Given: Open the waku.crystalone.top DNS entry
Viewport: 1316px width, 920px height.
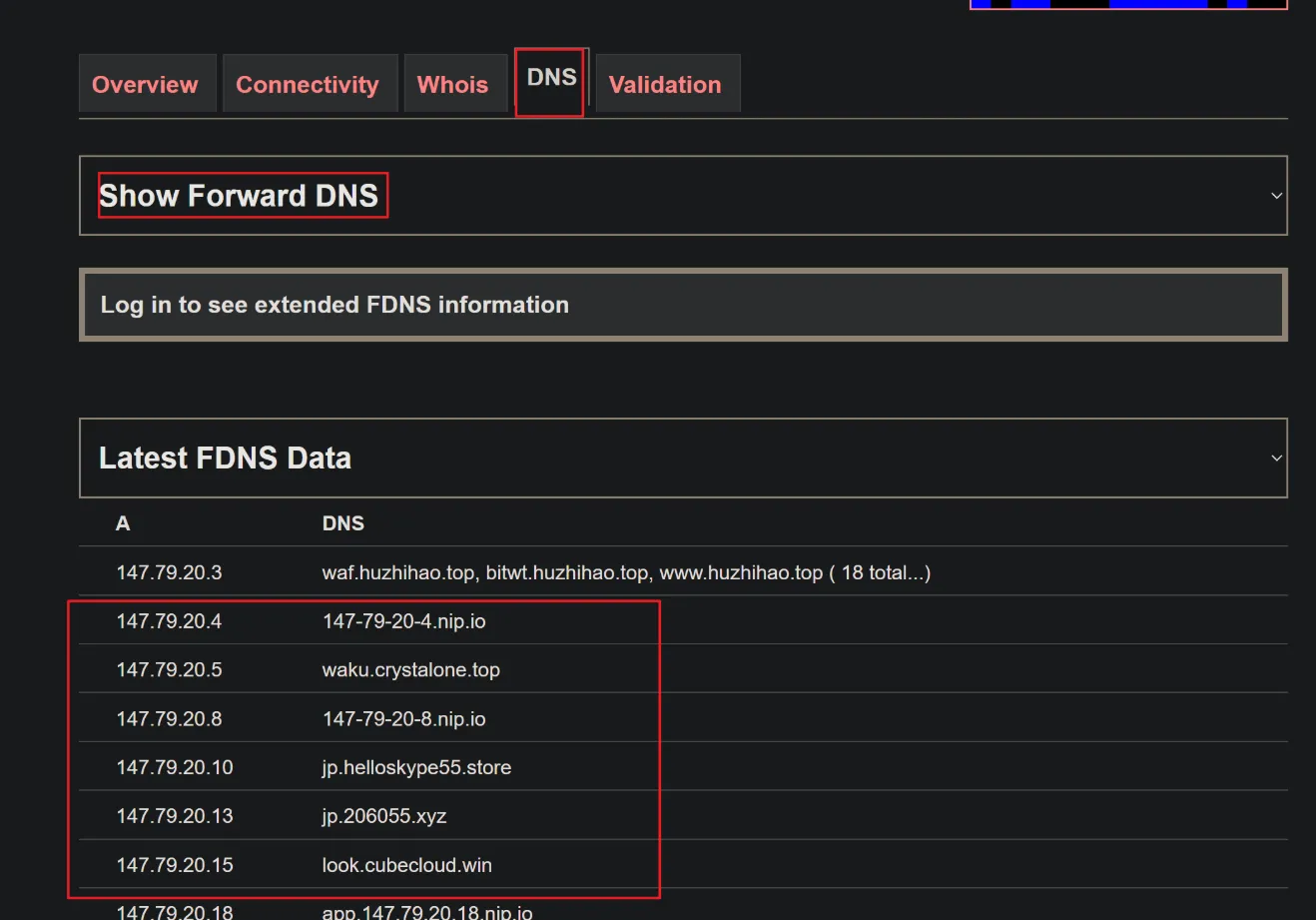Looking at the screenshot, I should (410, 670).
